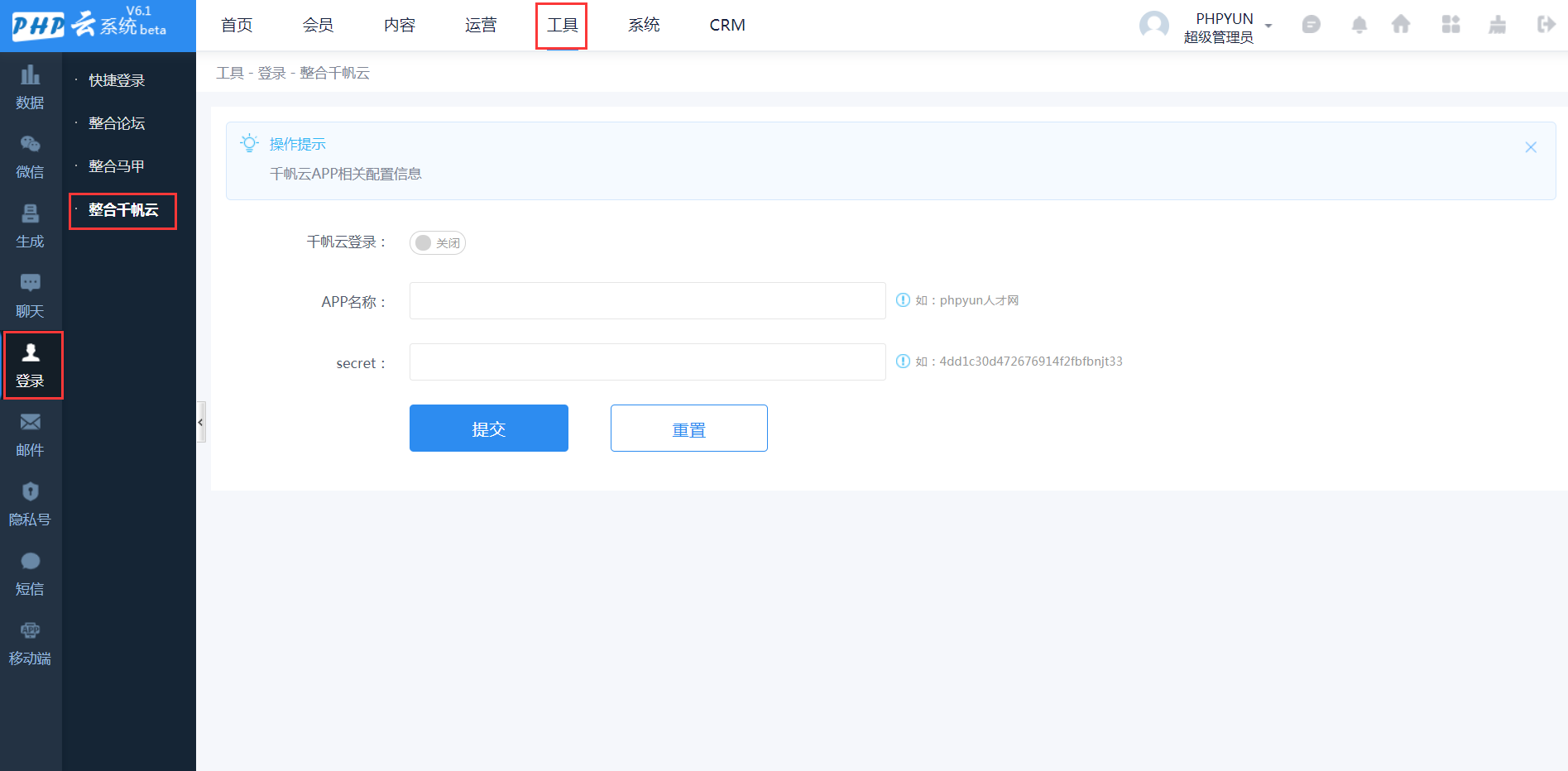Open the CRM top menu
Viewport: 1568px width, 771px height.
(727, 26)
